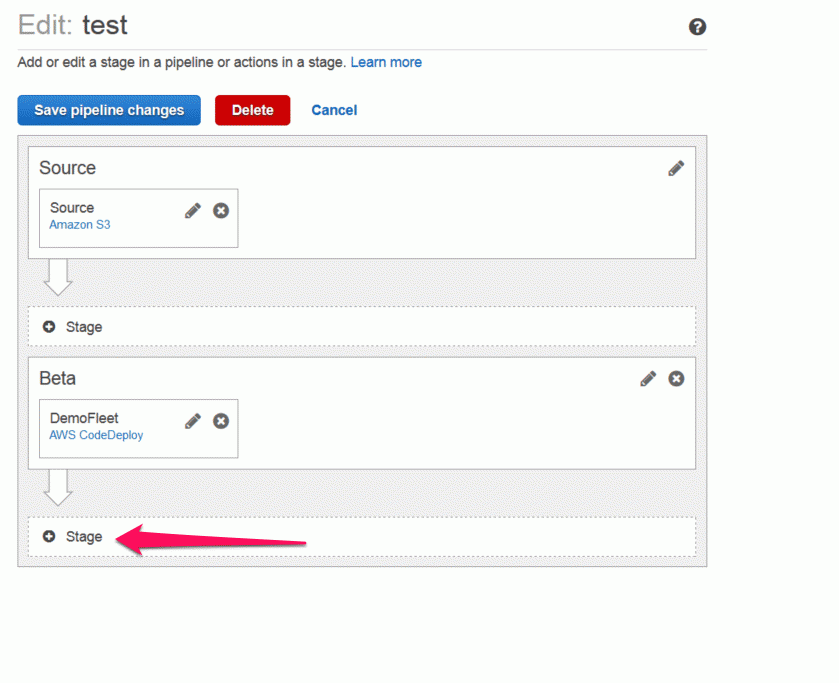Open the Amazon S3 provider link
This screenshot has width=839, height=683.
[x=80, y=225]
